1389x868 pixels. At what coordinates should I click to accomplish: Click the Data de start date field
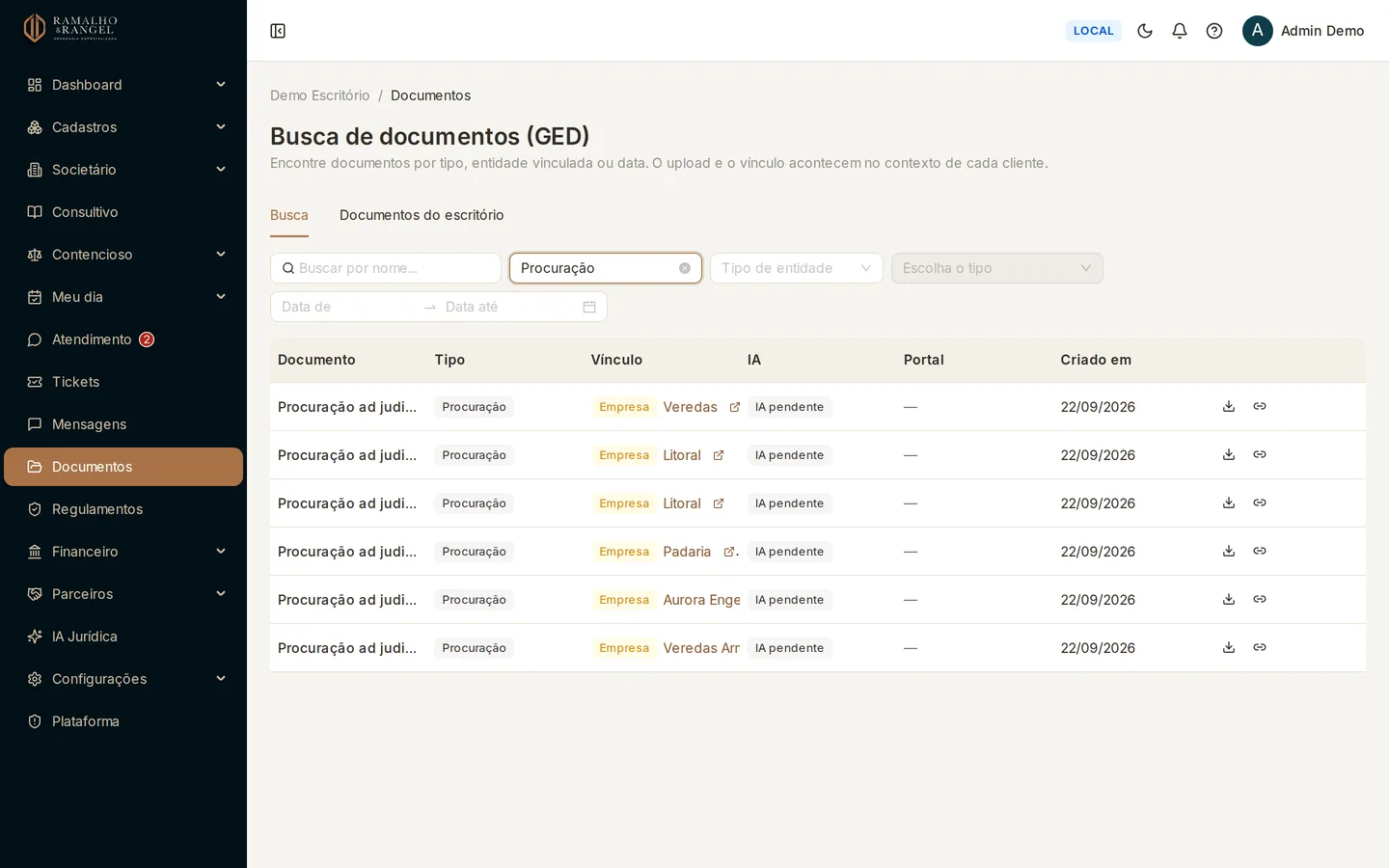coord(347,307)
